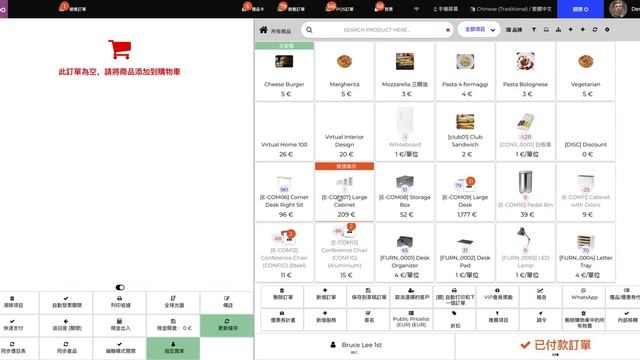
Task: Clear the product search with red X
Action: (x=448, y=30)
